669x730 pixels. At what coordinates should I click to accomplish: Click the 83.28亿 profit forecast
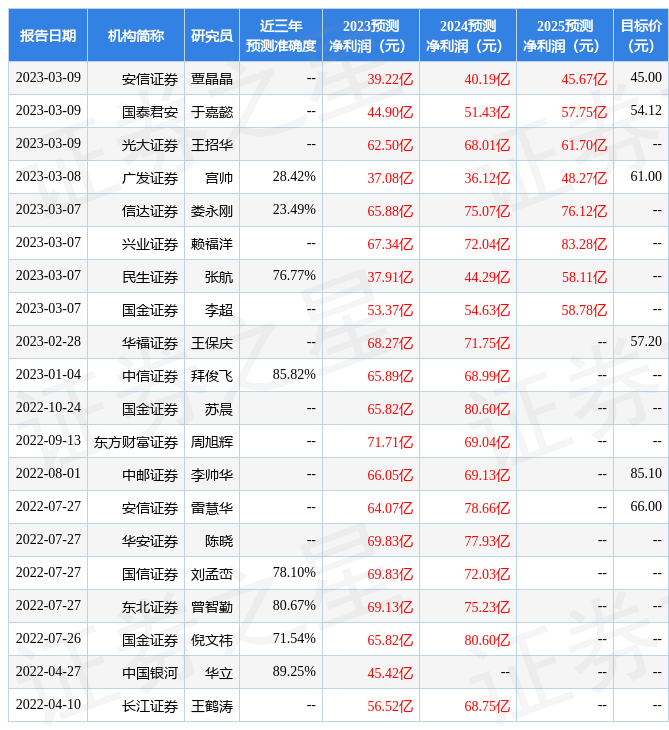pyautogui.click(x=584, y=244)
